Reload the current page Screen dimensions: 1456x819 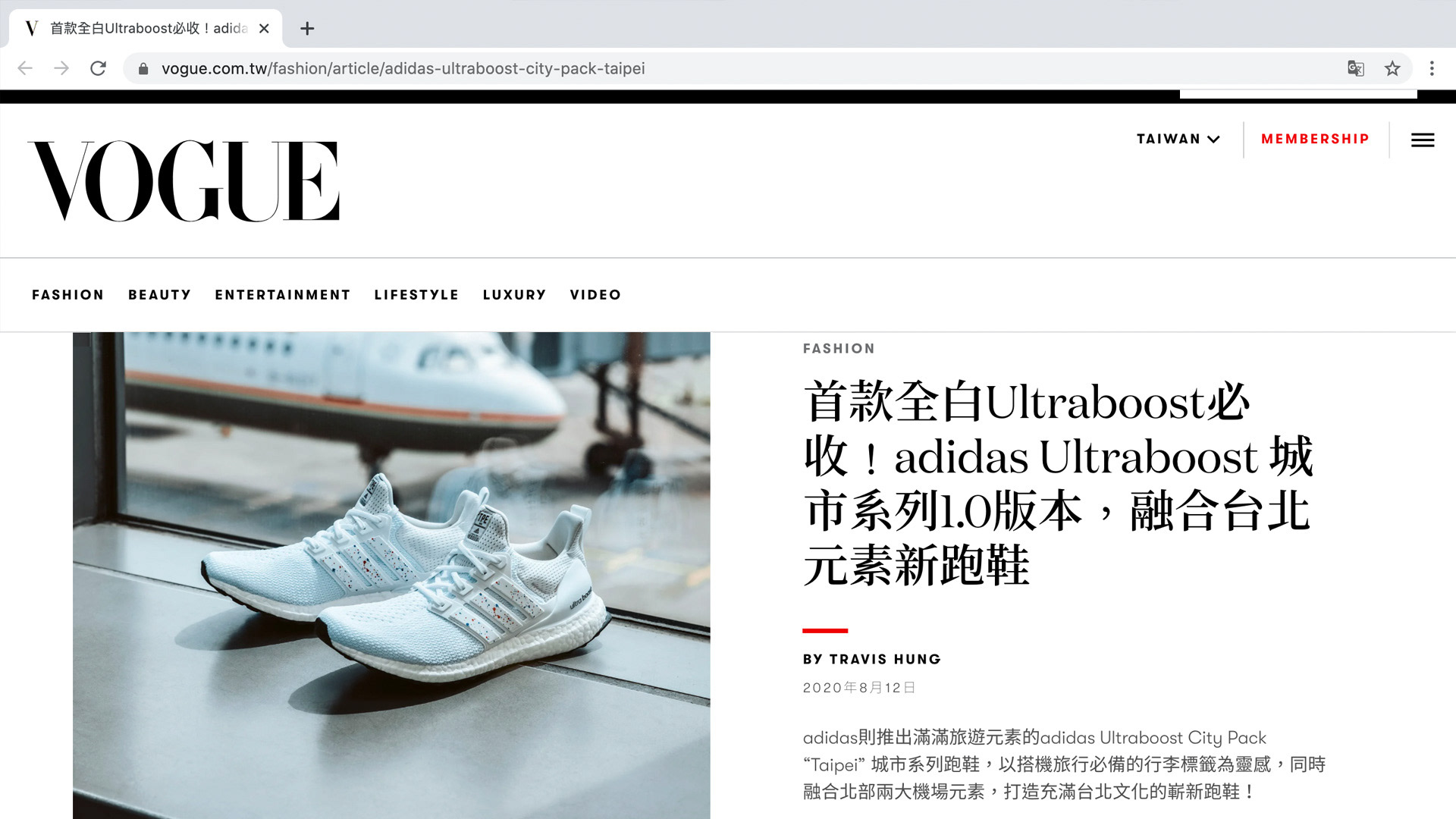(x=99, y=68)
